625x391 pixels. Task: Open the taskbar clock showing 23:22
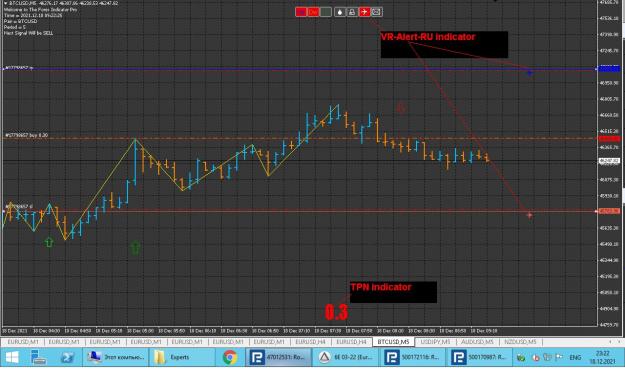603,357
